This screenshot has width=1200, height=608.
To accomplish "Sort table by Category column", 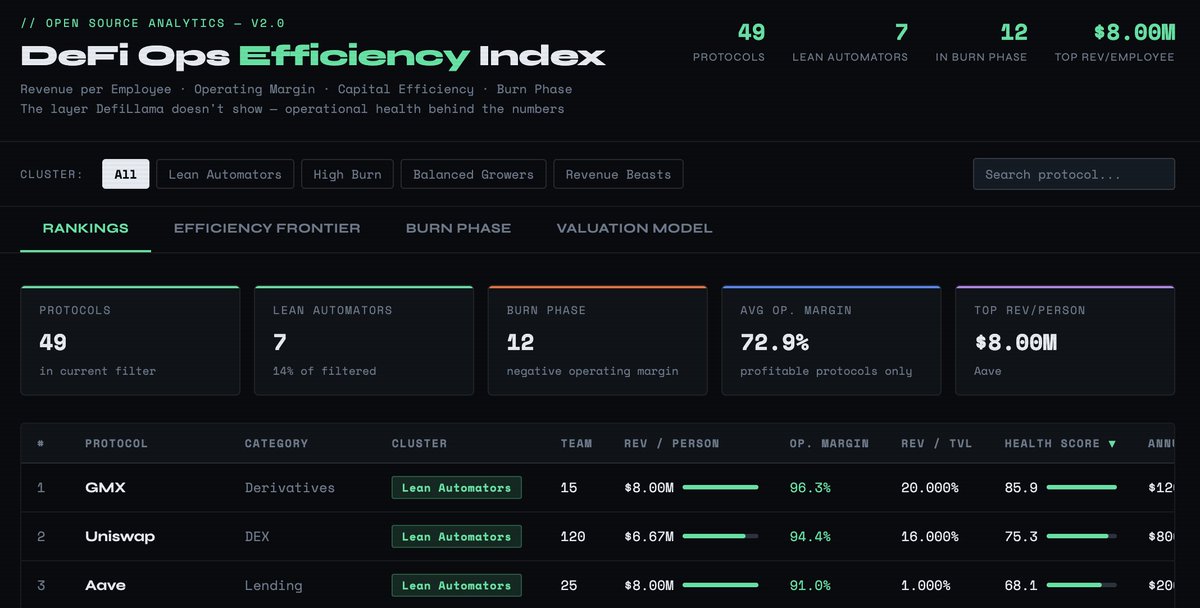I will click(276, 443).
